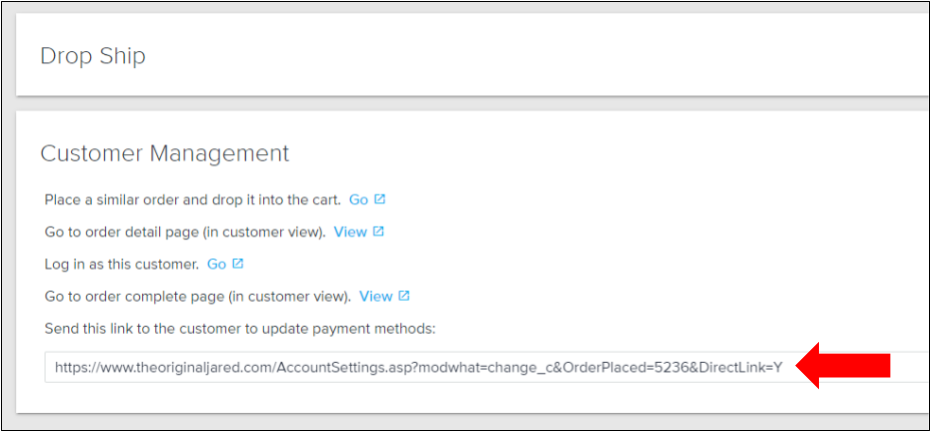Click external-link icon beside customer login Go
This screenshot has height=435, width=934.
point(238,264)
